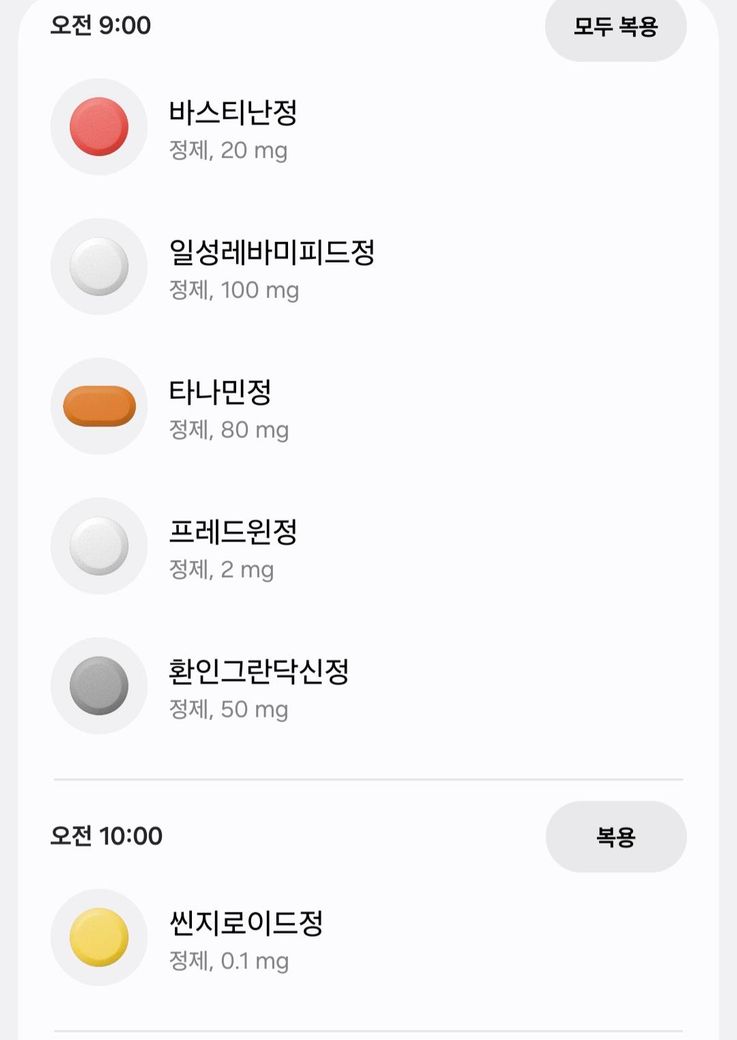Tap the white 일성레바미피드정 pill icon
The image size is (737, 1040).
point(99,267)
